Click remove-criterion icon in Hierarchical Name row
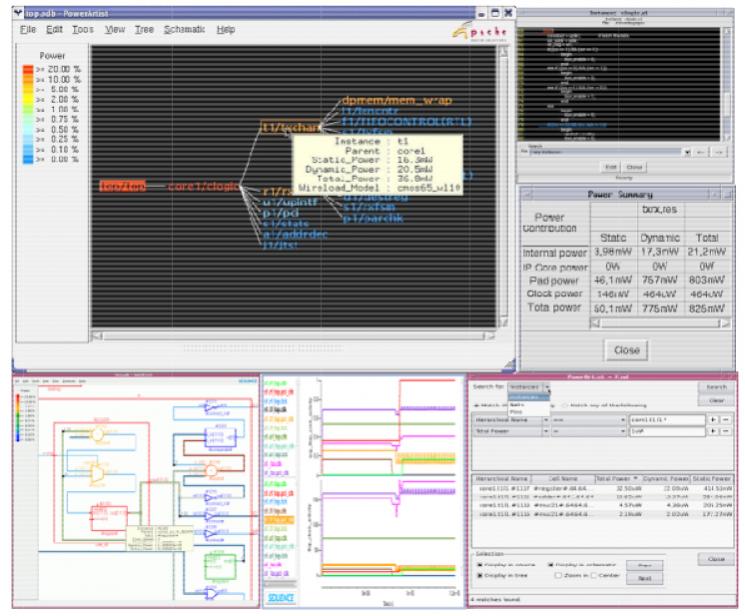 [x=725, y=420]
